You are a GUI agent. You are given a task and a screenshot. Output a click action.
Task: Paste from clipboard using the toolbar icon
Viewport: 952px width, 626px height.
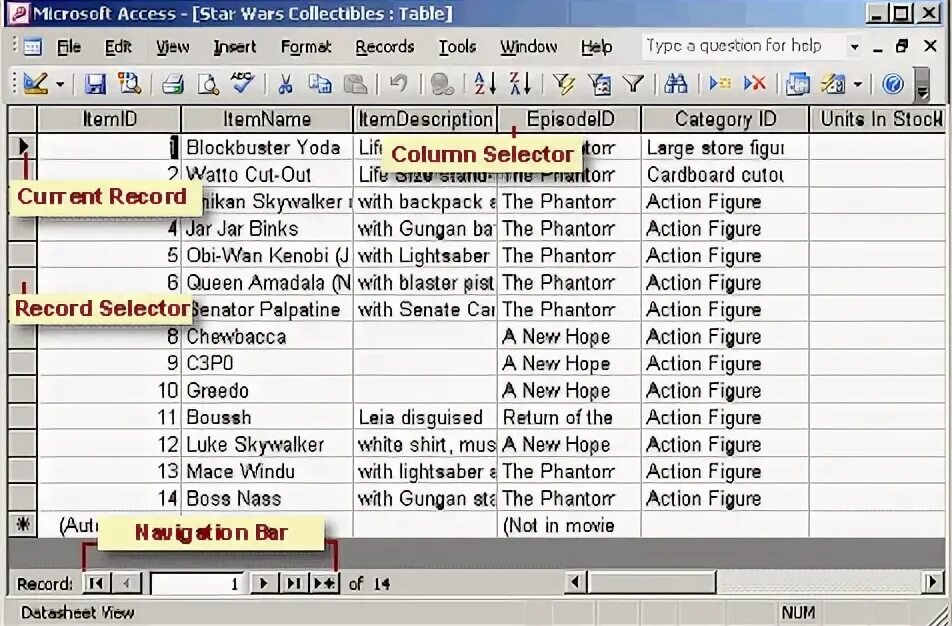point(355,84)
